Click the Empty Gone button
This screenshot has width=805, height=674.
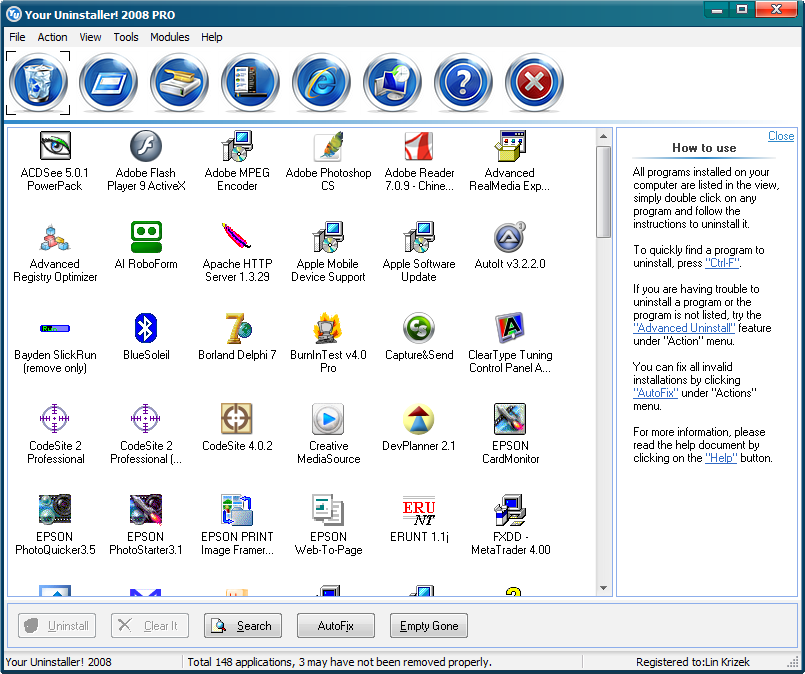(429, 626)
